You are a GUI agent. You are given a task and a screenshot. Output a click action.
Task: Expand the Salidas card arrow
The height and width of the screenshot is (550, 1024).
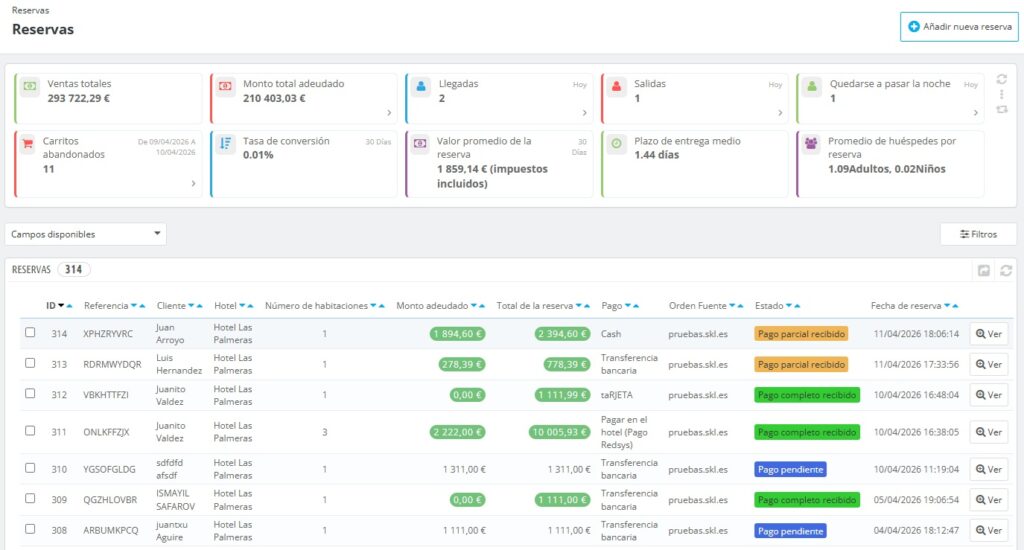coord(779,113)
